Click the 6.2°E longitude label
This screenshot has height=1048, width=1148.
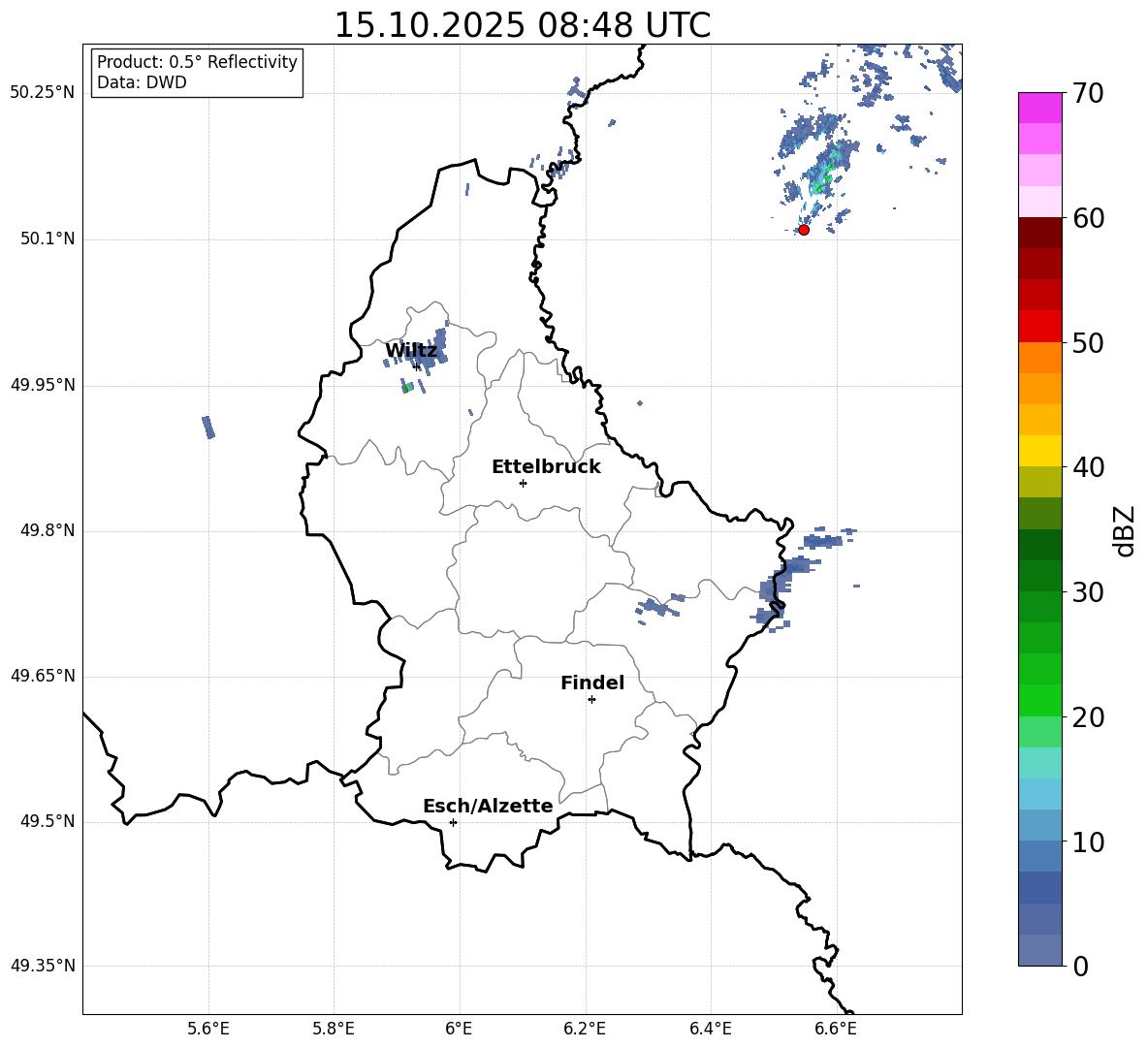pyautogui.click(x=585, y=1029)
